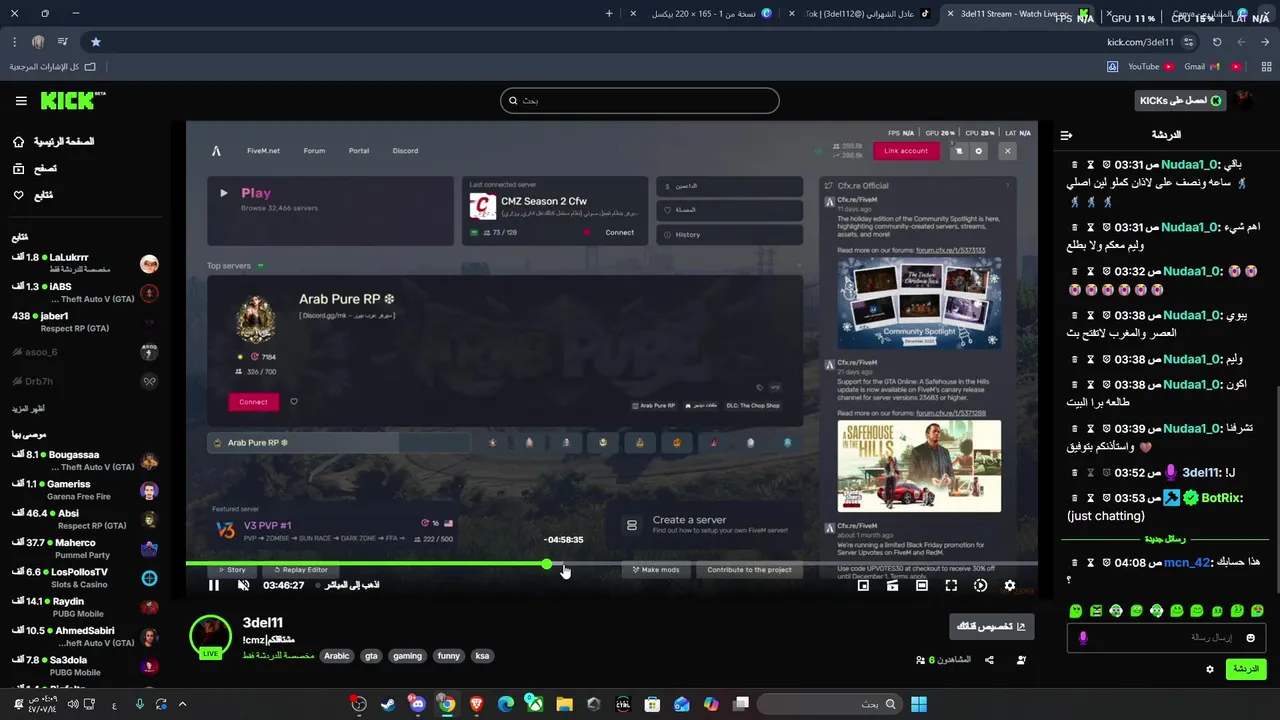1280x720 pixels.
Task: Open the emoji picker in the chat box
Action: pos(1250,637)
